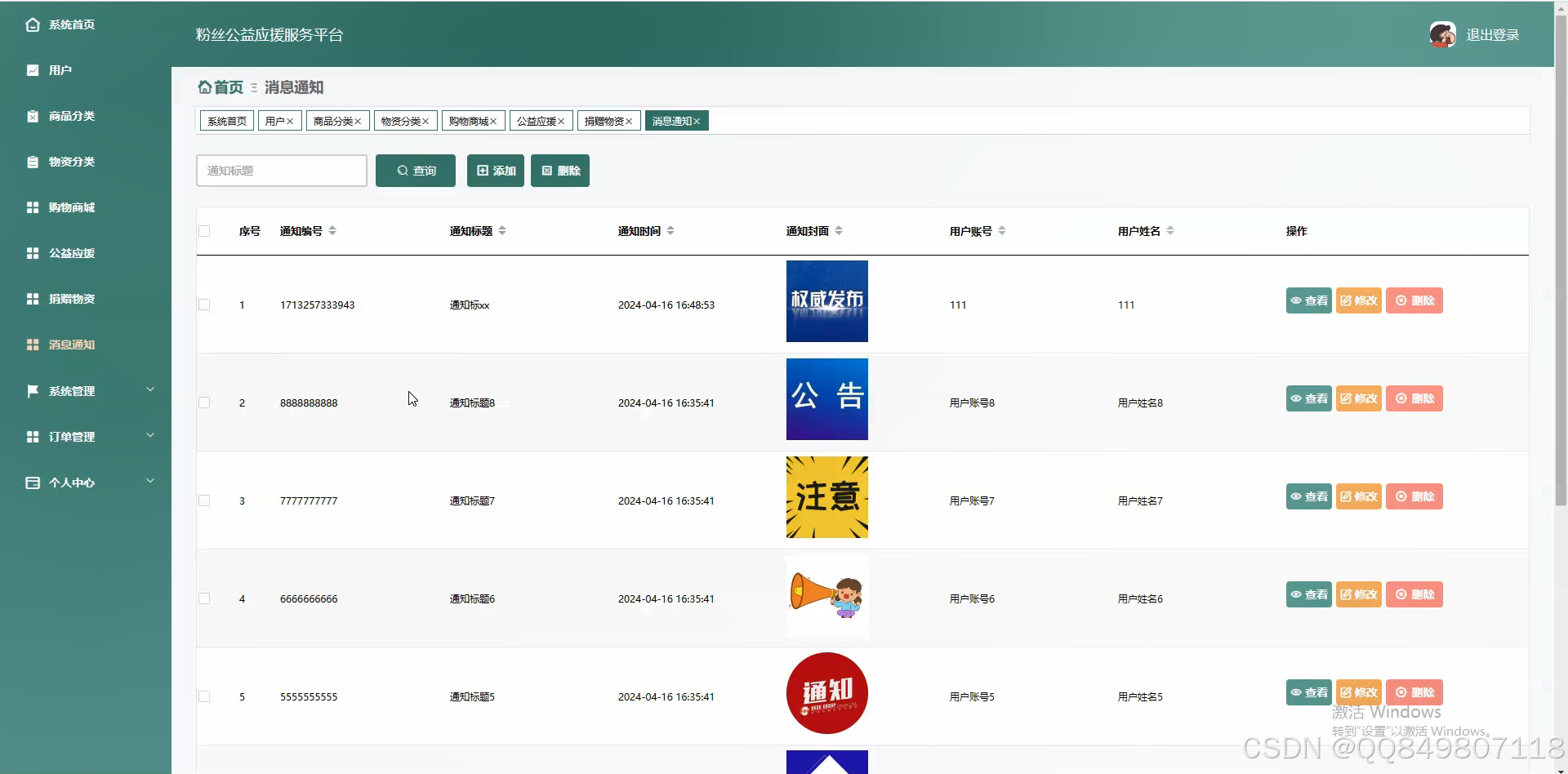Screen dimensions: 1568x774
Task: Check the row checkbox for 通知标题5
Action: coord(204,696)
